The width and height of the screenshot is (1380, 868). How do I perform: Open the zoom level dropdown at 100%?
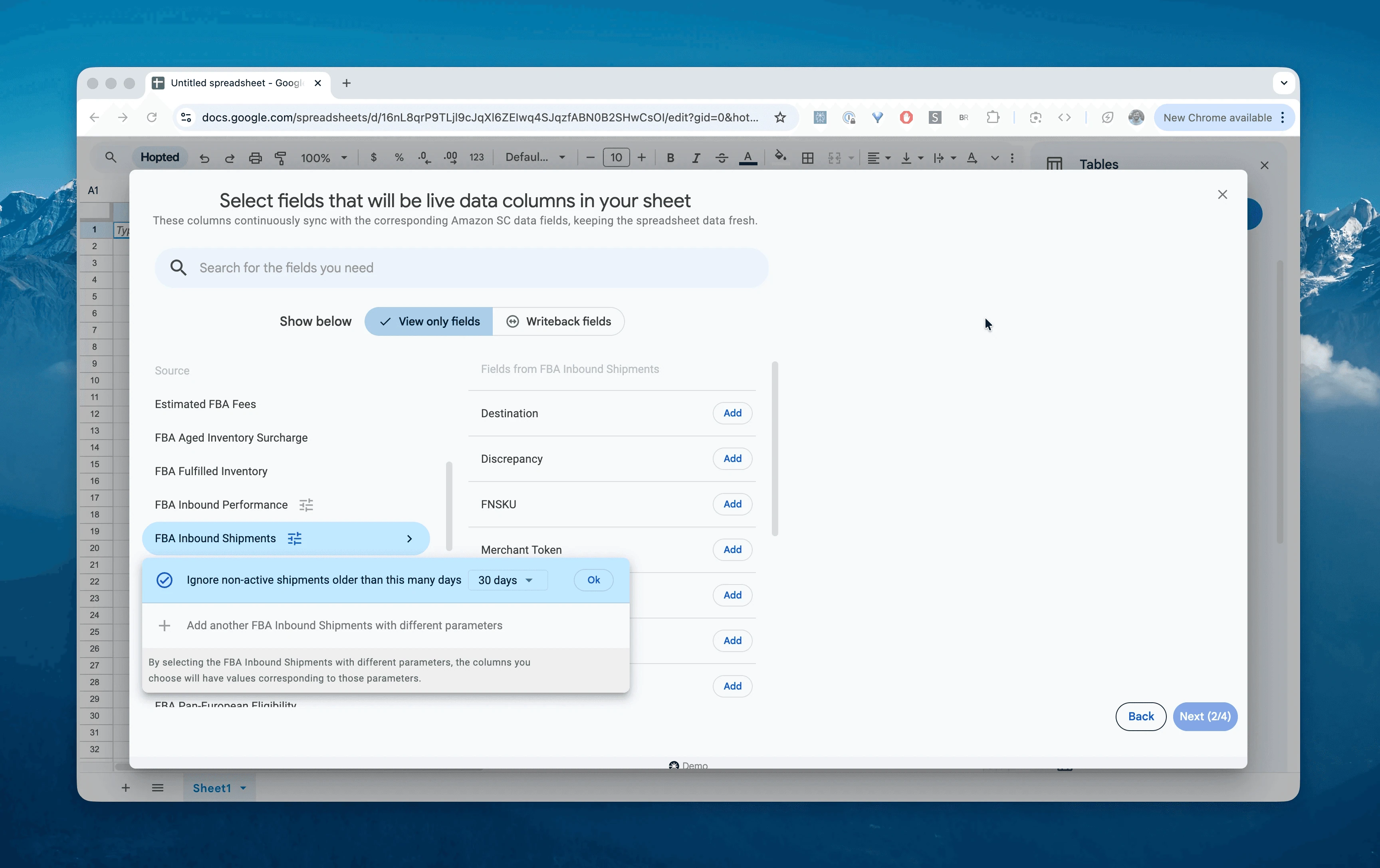324,158
